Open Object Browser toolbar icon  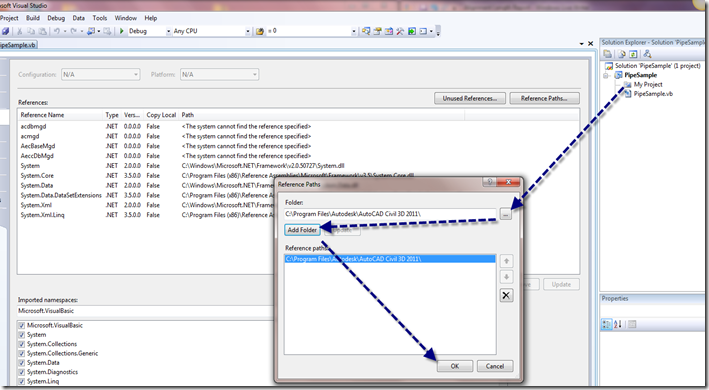click(x=389, y=31)
